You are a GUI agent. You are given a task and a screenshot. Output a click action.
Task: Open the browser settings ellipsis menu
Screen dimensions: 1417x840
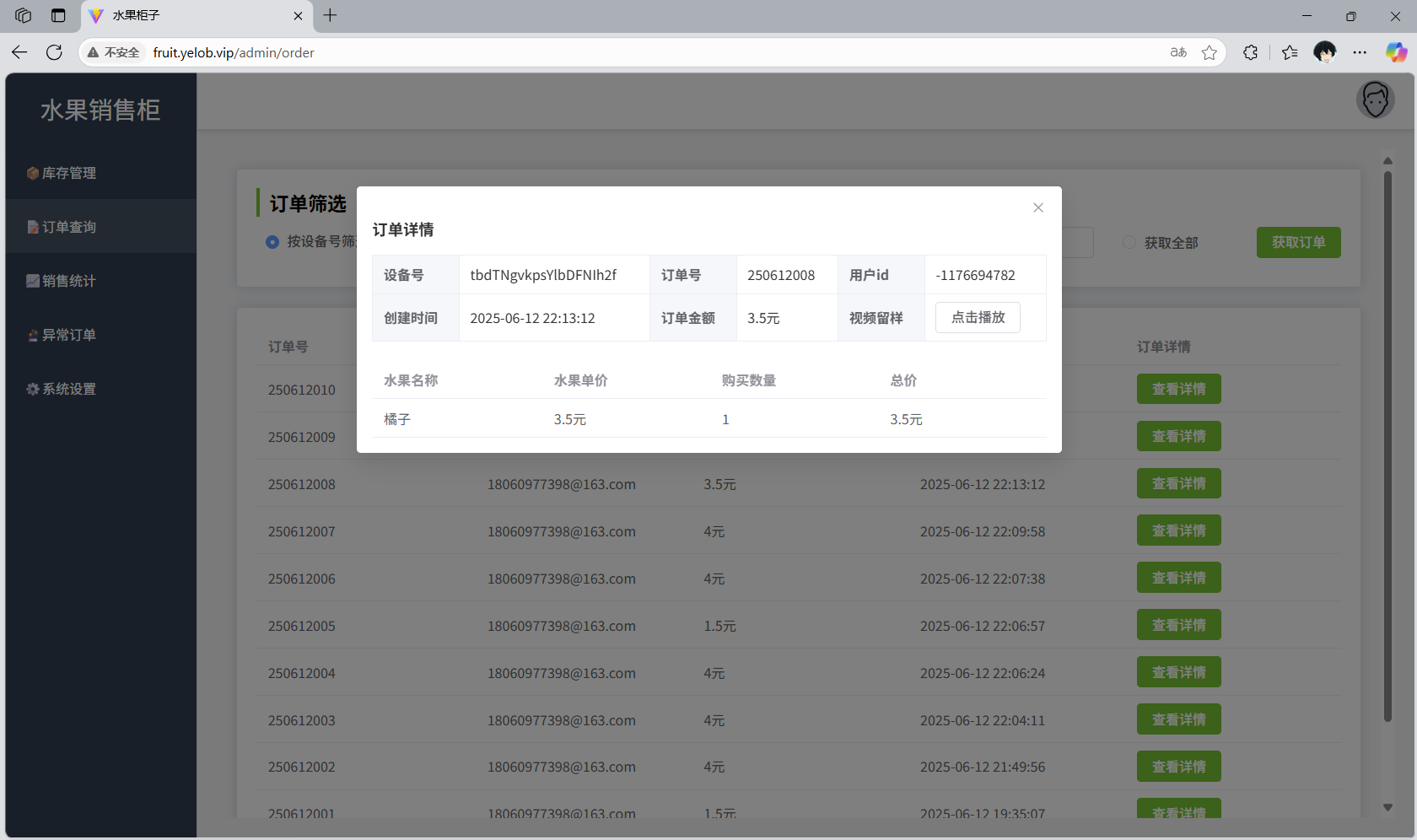pyautogui.click(x=1360, y=52)
